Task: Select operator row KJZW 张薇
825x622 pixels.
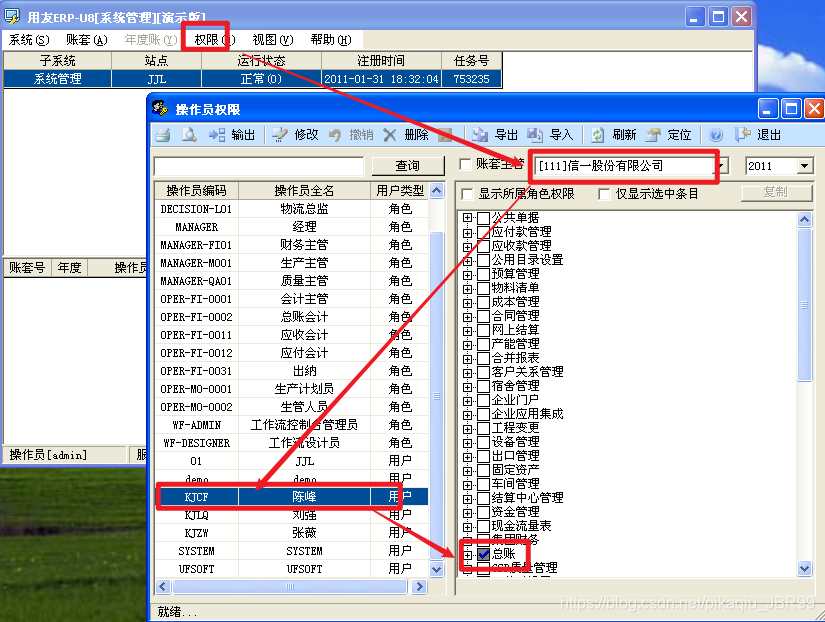Action: [291, 533]
